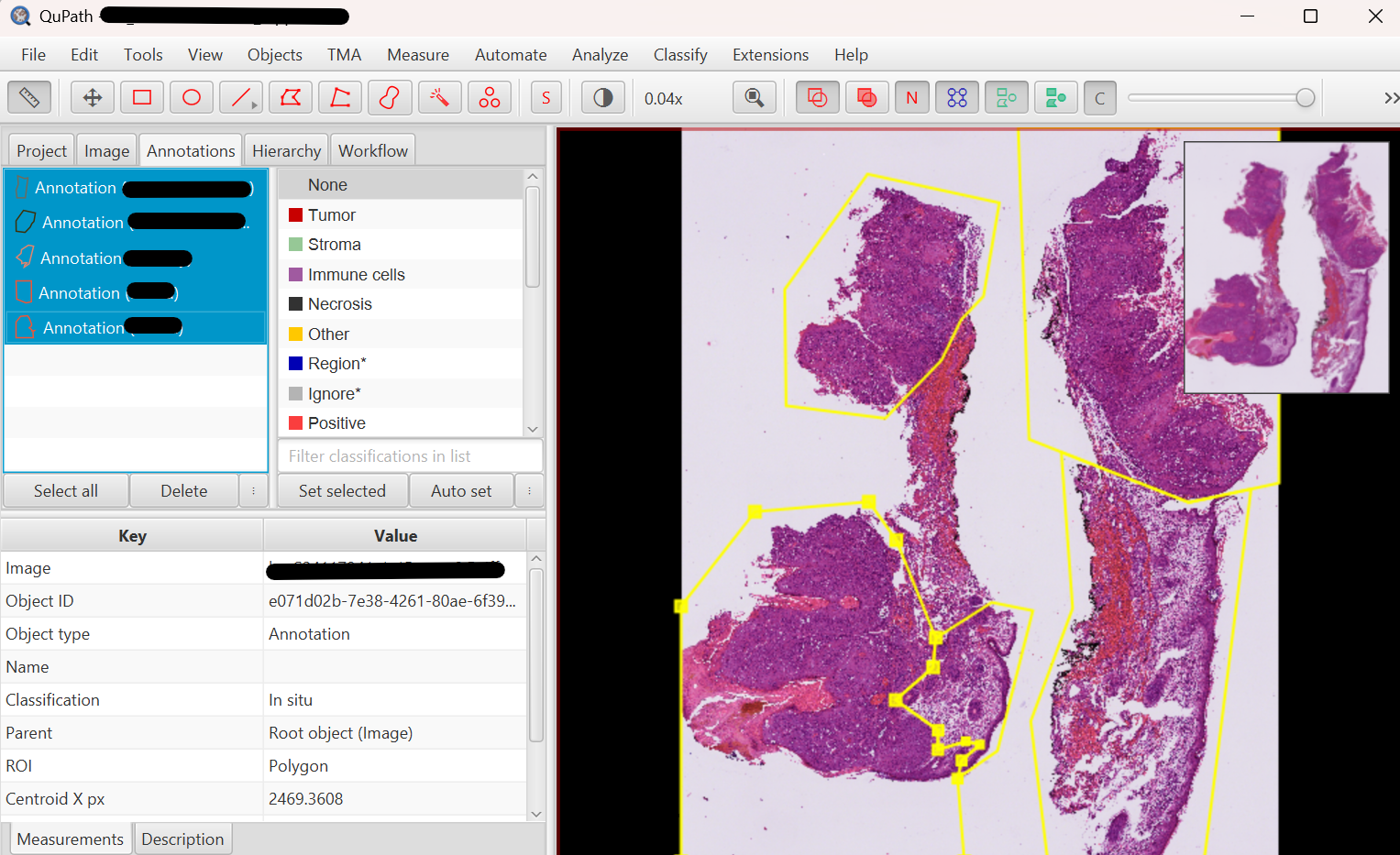
Task: Select the Rectangle annotation tool
Action: click(x=142, y=97)
